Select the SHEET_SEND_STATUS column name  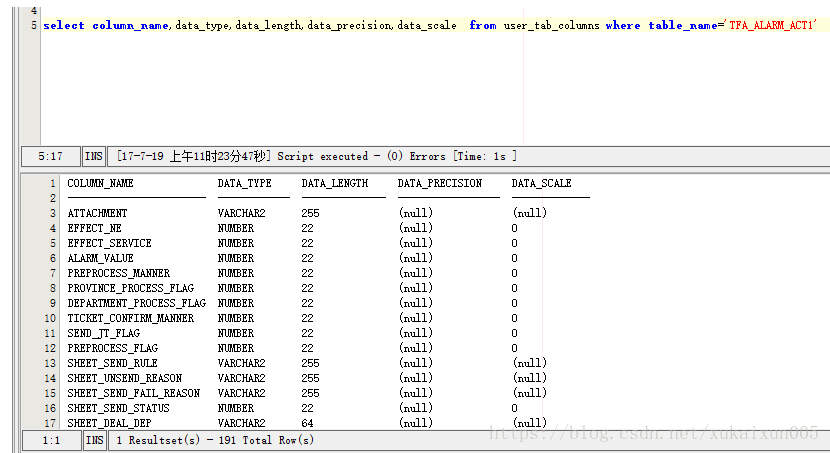coord(118,408)
